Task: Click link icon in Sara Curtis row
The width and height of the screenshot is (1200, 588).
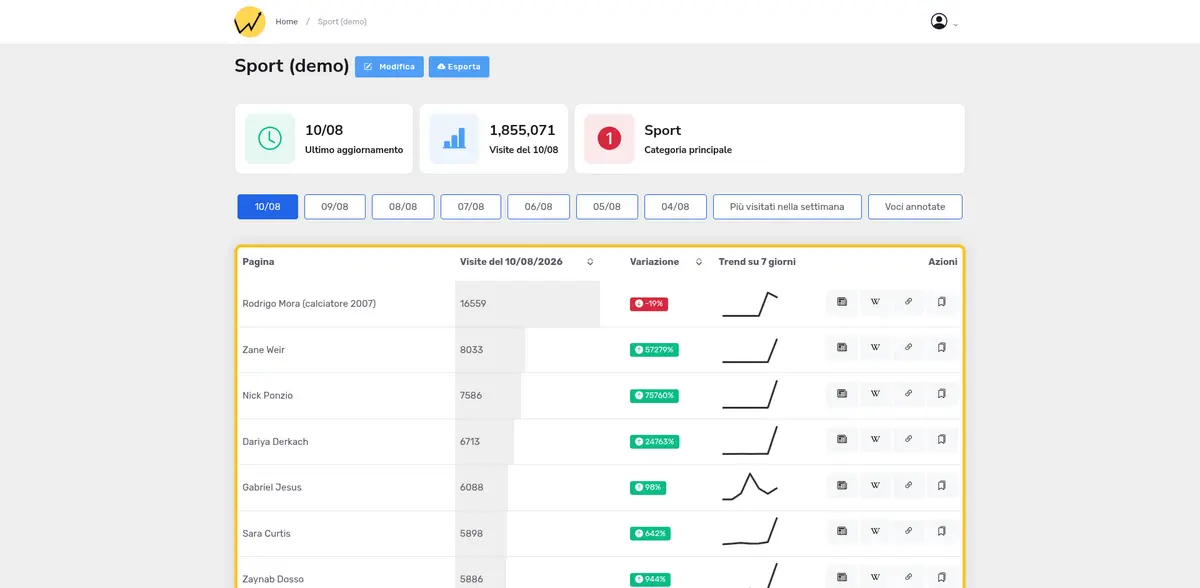Action: [x=908, y=532]
